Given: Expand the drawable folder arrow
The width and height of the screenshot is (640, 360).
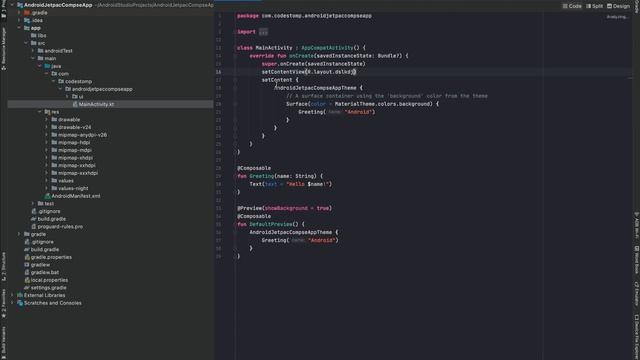Looking at the screenshot, I should [x=47, y=120].
